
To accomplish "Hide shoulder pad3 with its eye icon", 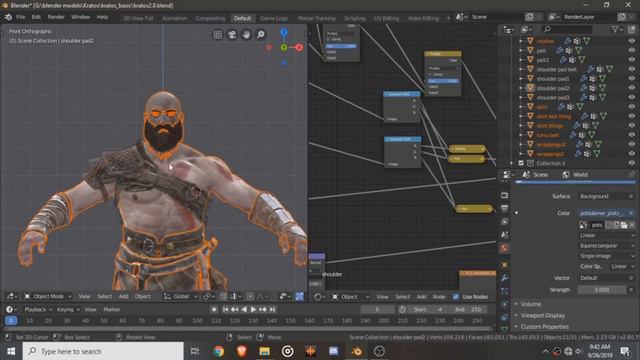I will point(632,97).
